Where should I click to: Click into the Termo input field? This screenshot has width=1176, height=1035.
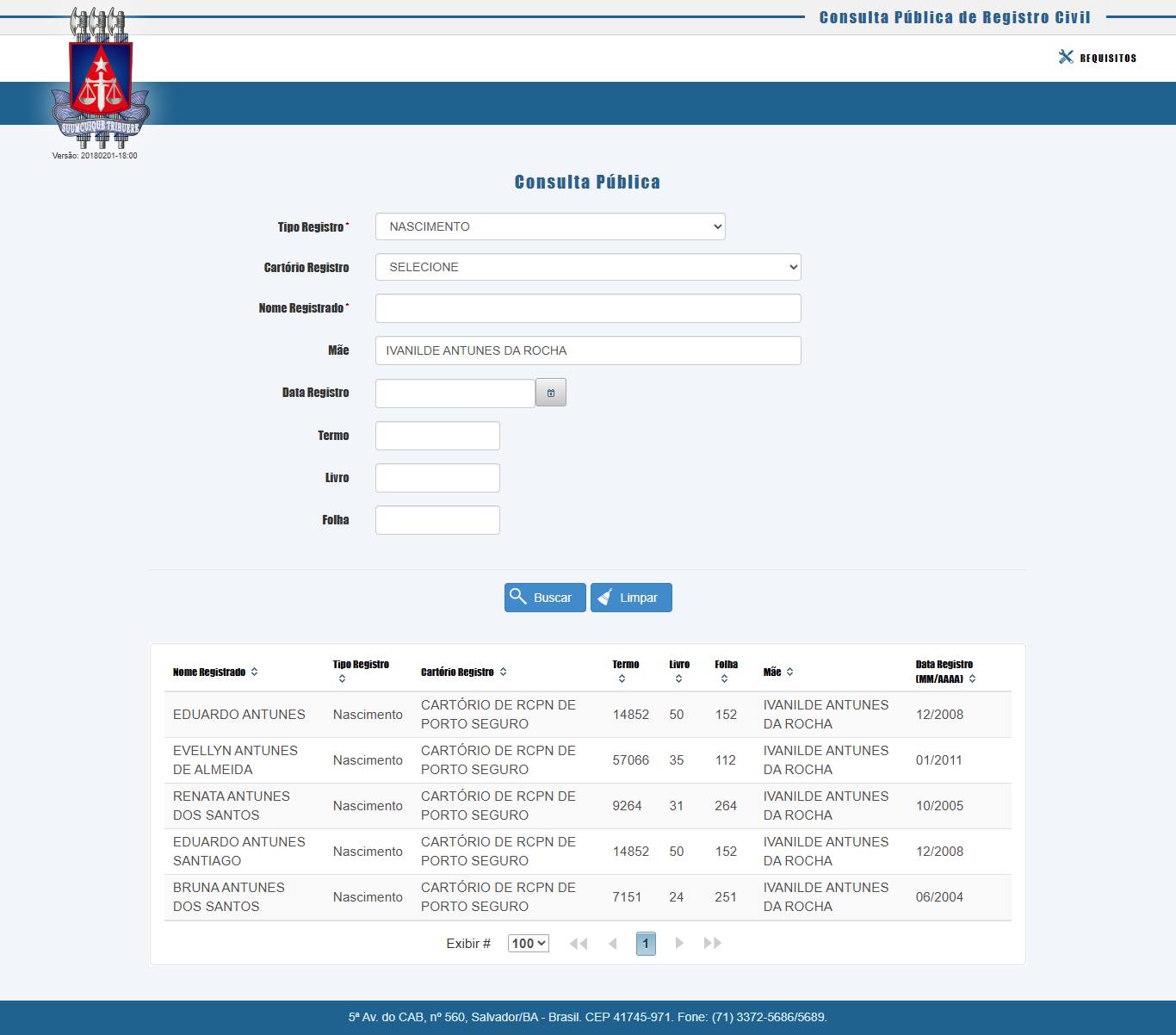coord(437,436)
